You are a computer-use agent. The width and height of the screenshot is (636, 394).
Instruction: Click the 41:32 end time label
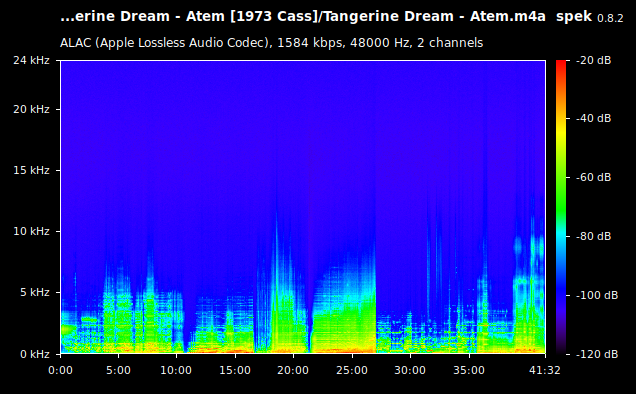point(545,370)
